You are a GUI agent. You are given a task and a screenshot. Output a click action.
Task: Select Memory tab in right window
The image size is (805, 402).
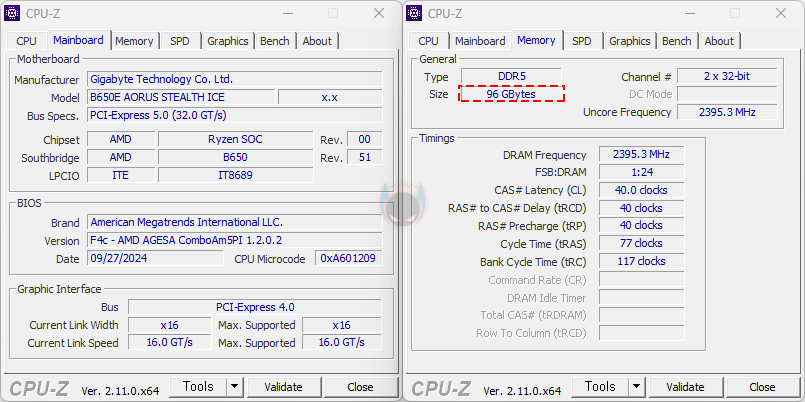536,40
